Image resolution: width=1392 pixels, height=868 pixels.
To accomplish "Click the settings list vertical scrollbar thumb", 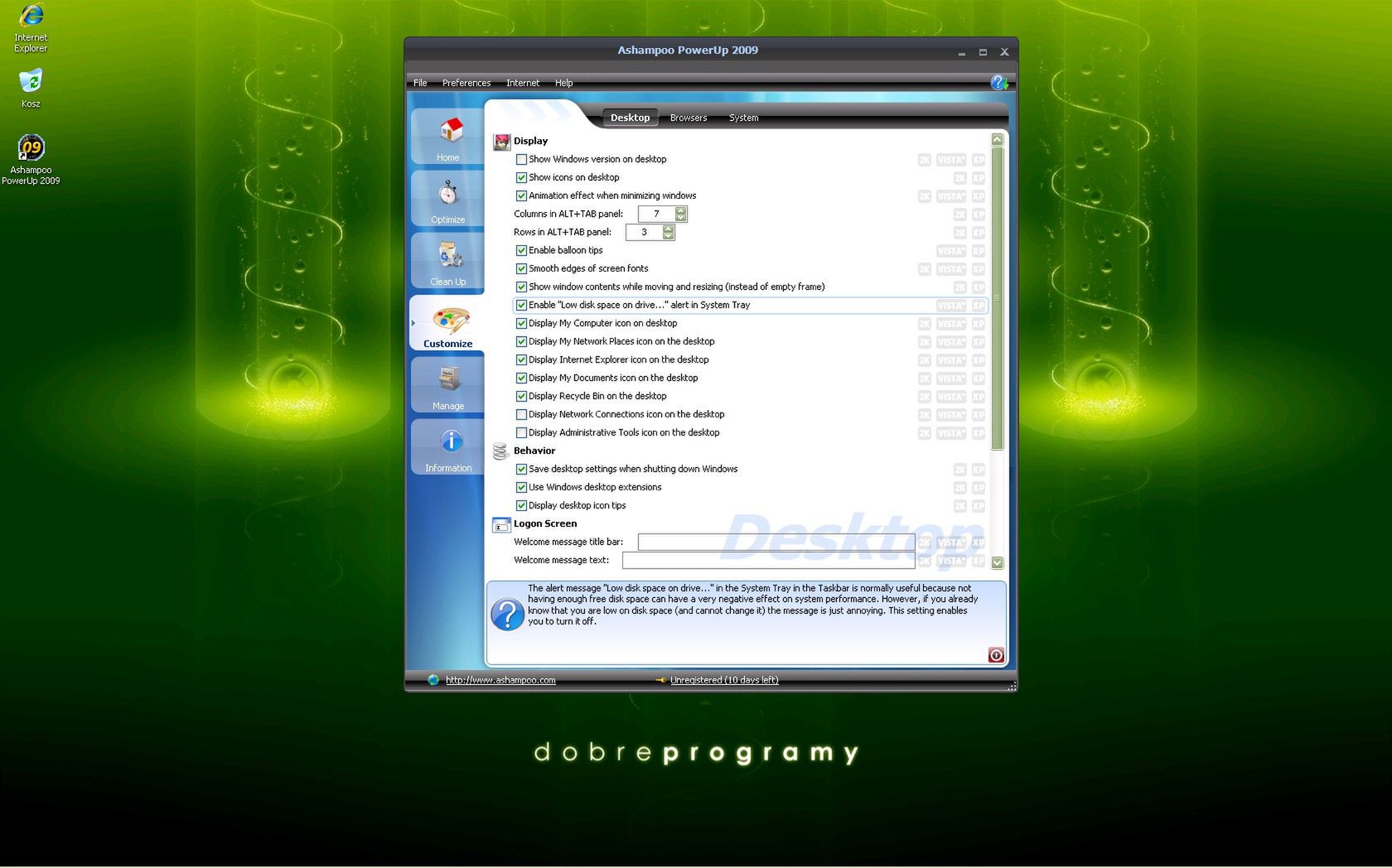I will [998, 298].
